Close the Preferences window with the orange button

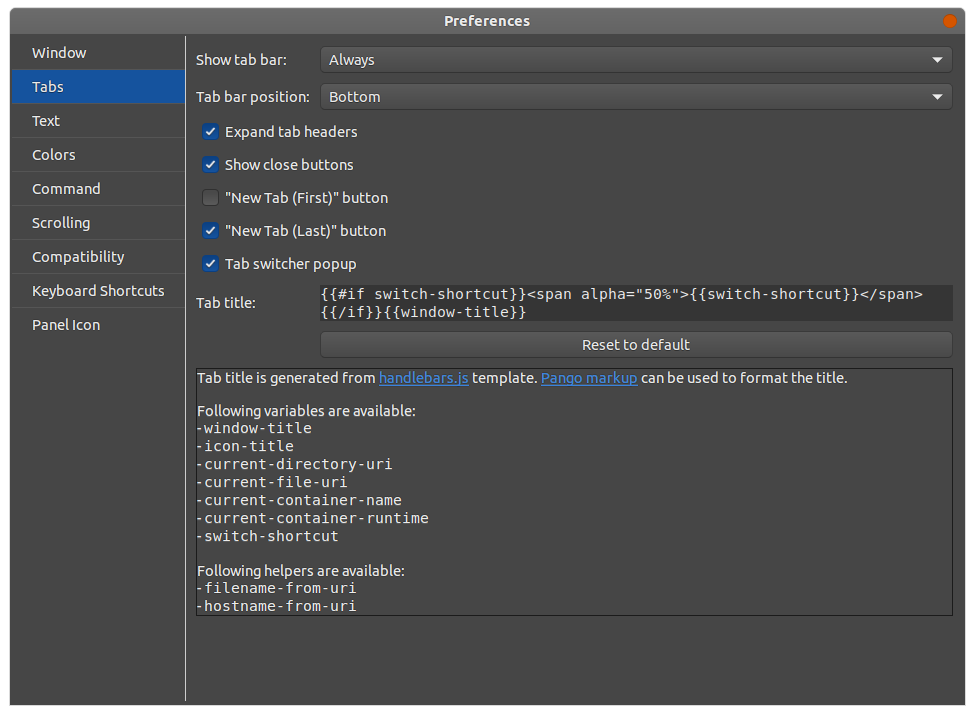950,21
